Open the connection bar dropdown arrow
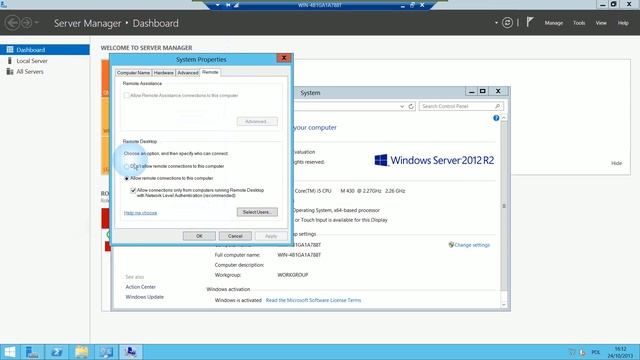The image size is (640, 360). 218,5
